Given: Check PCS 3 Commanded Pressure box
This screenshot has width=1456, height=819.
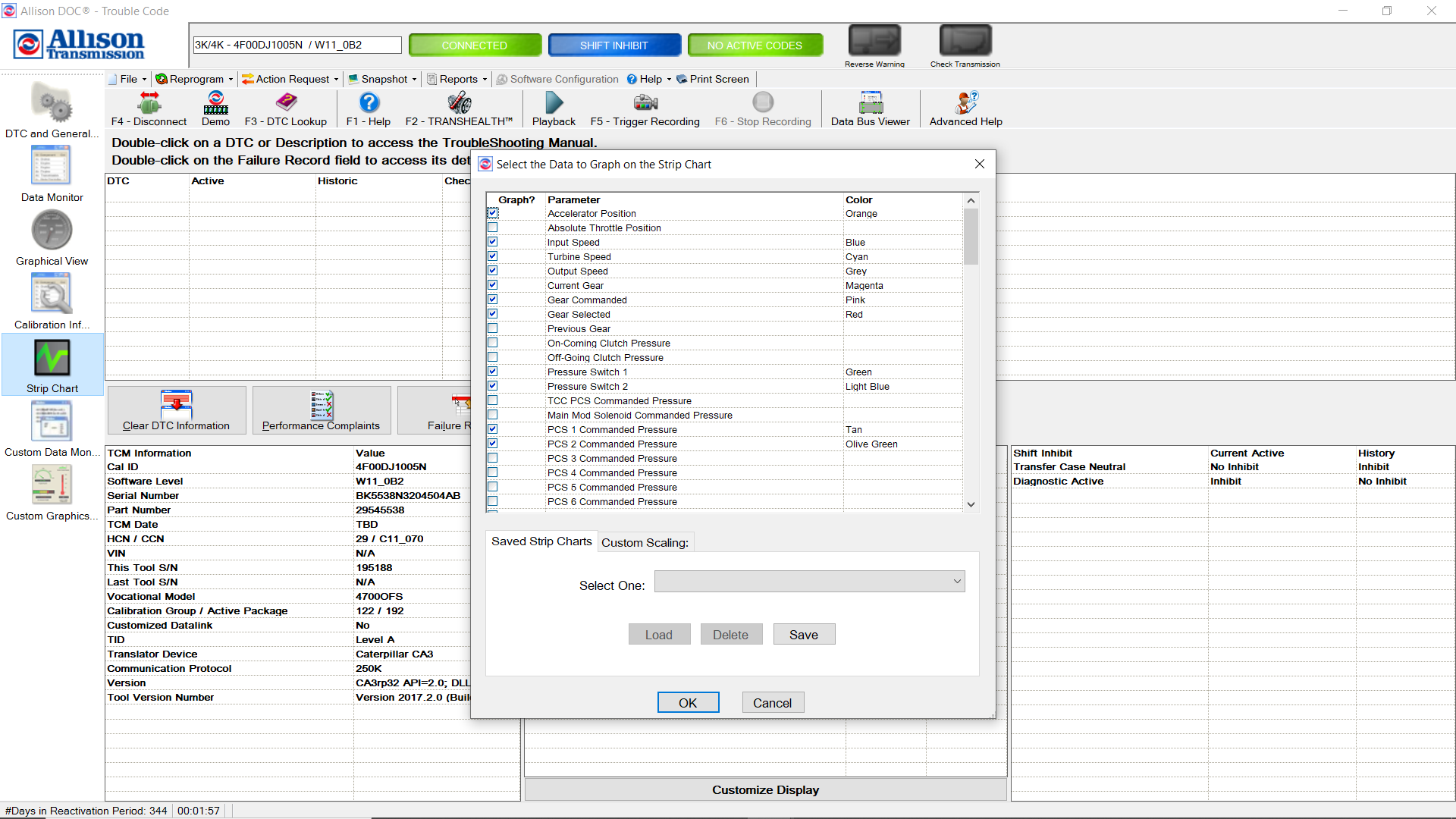Looking at the screenshot, I should pyautogui.click(x=493, y=458).
